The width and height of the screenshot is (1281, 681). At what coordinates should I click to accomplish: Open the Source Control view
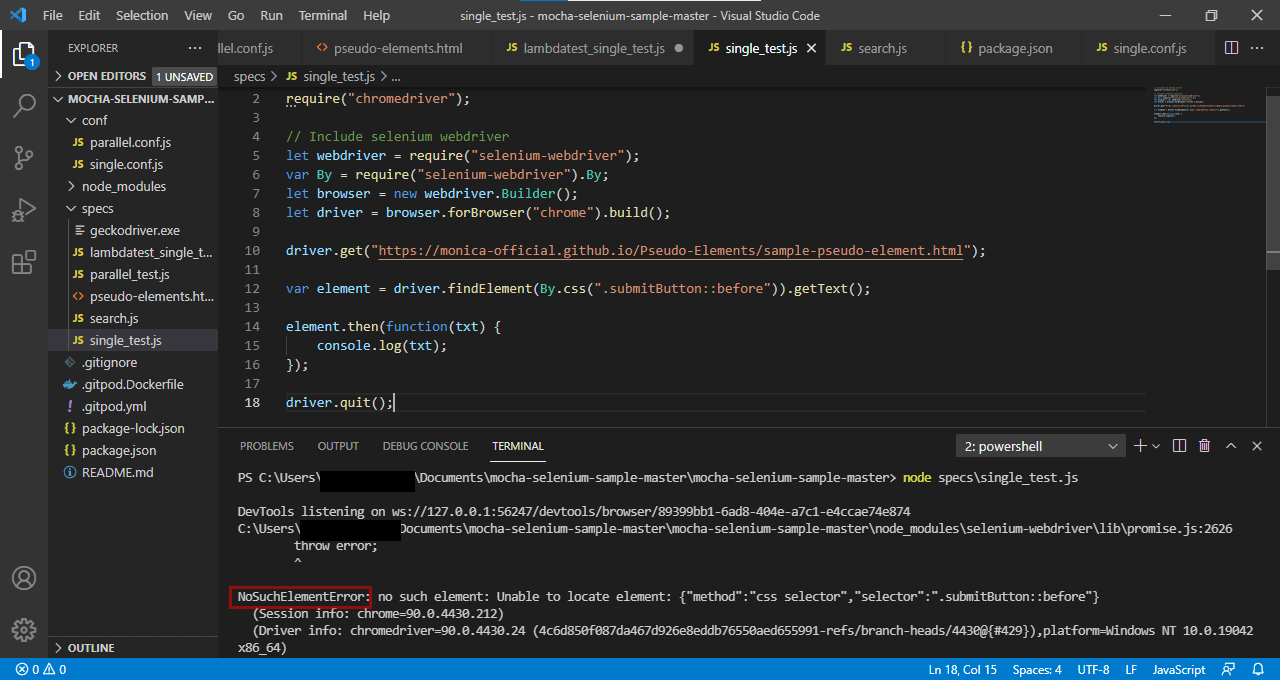click(24, 158)
